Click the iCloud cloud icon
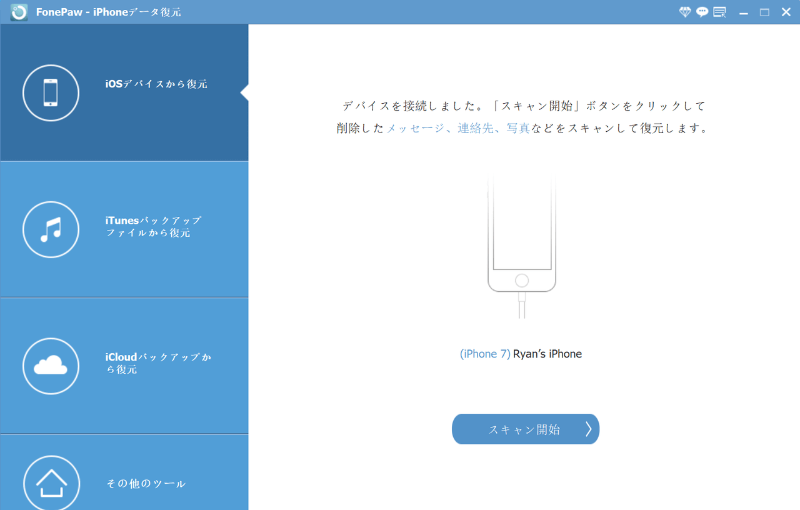This screenshot has width=800, height=510. point(51,366)
